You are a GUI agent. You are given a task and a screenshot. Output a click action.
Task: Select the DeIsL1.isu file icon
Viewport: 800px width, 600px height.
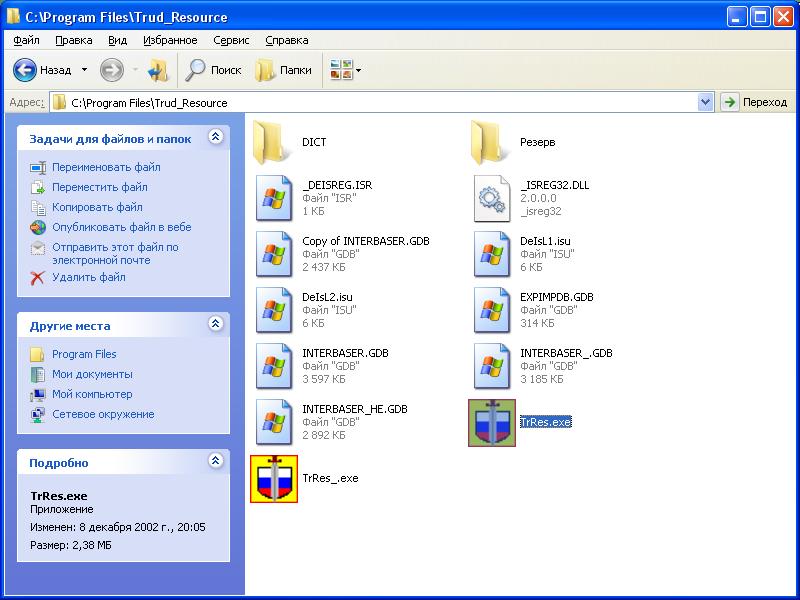tap(492, 254)
